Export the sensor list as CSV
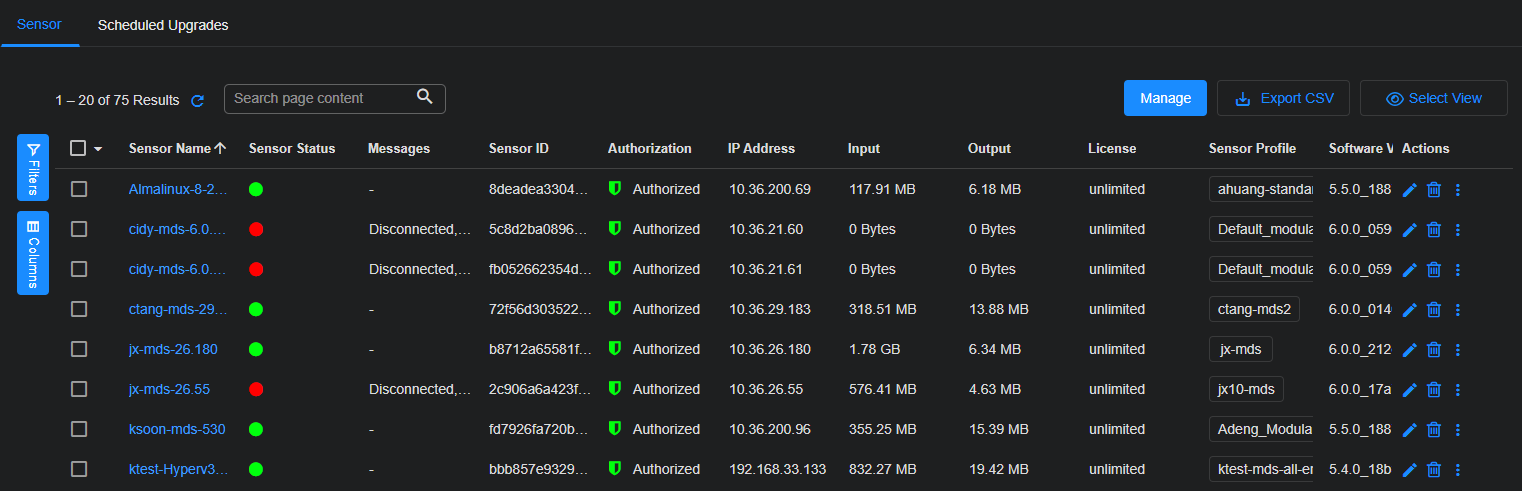Screen dimensions: 1522x491 pos(1283,98)
